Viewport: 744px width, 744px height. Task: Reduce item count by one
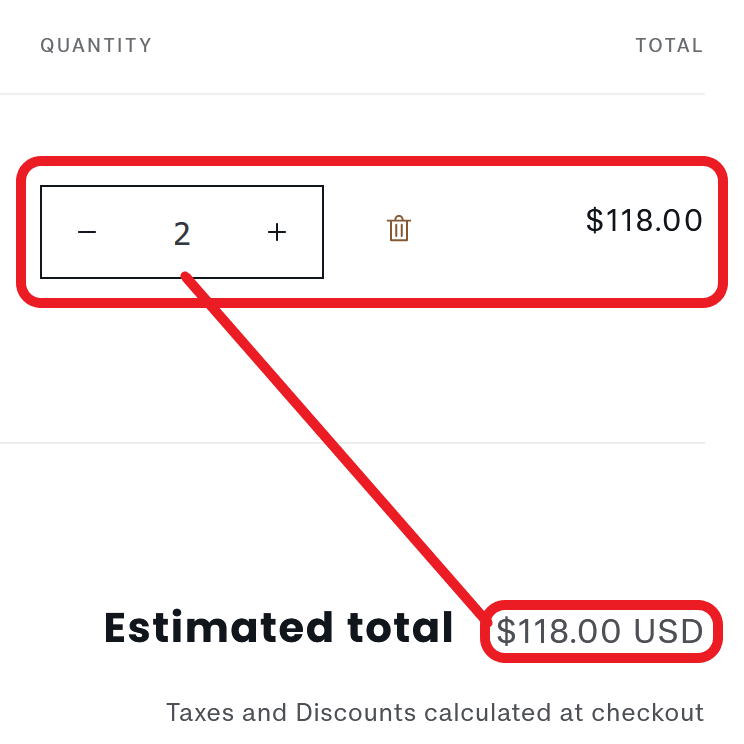click(88, 233)
